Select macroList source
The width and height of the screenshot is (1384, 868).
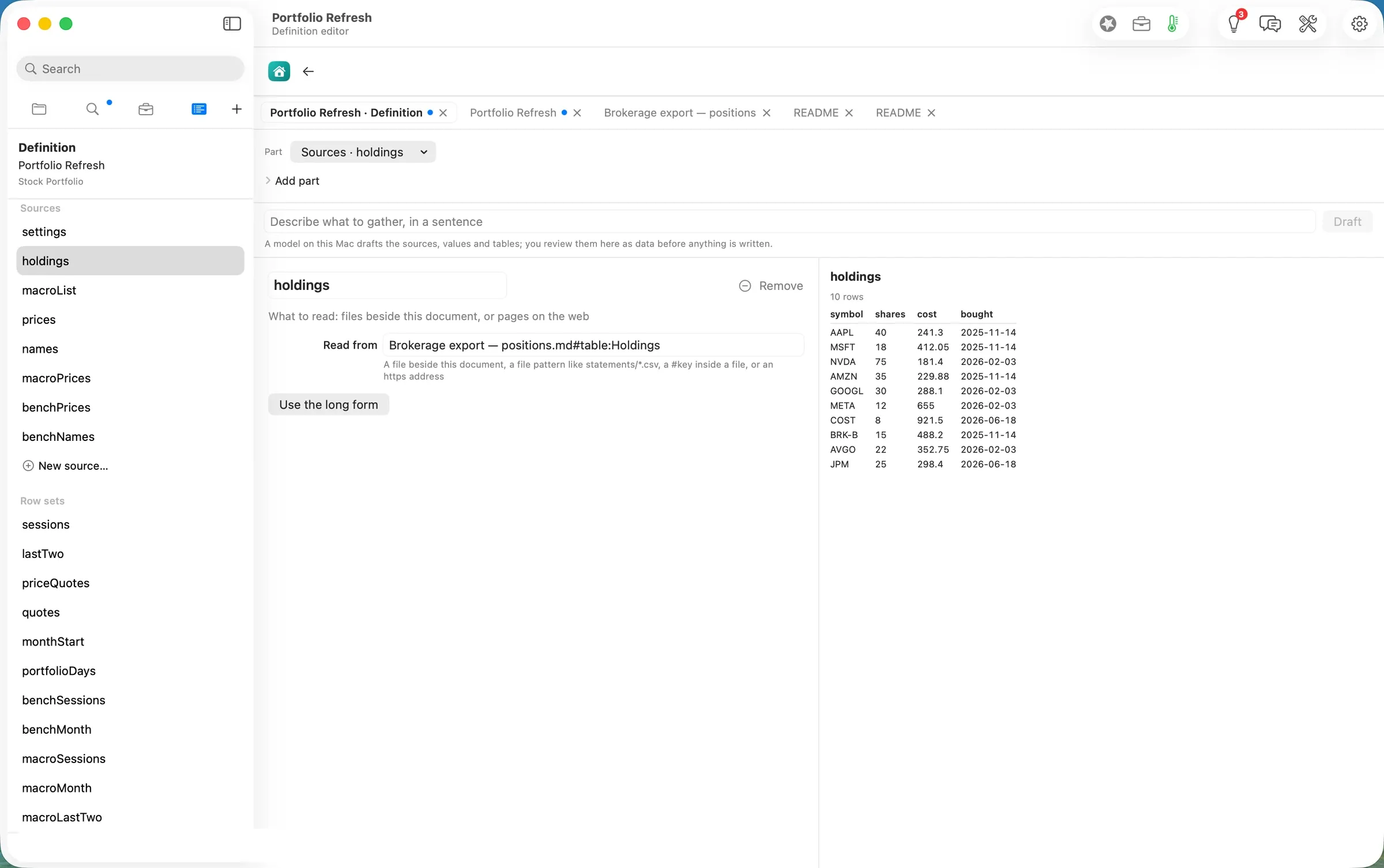click(x=130, y=290)
